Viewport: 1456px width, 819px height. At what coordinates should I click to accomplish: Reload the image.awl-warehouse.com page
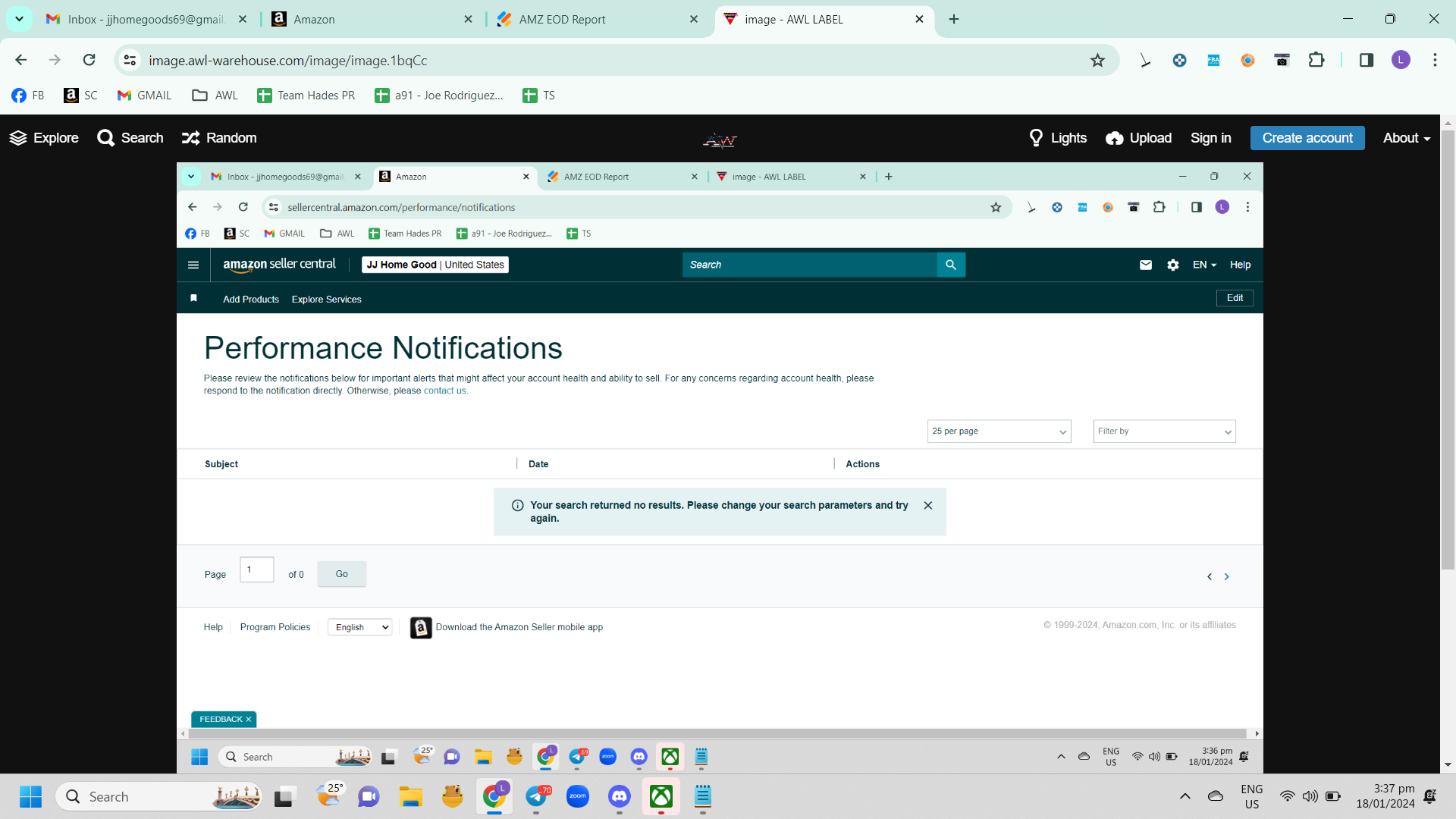[89, 60]
